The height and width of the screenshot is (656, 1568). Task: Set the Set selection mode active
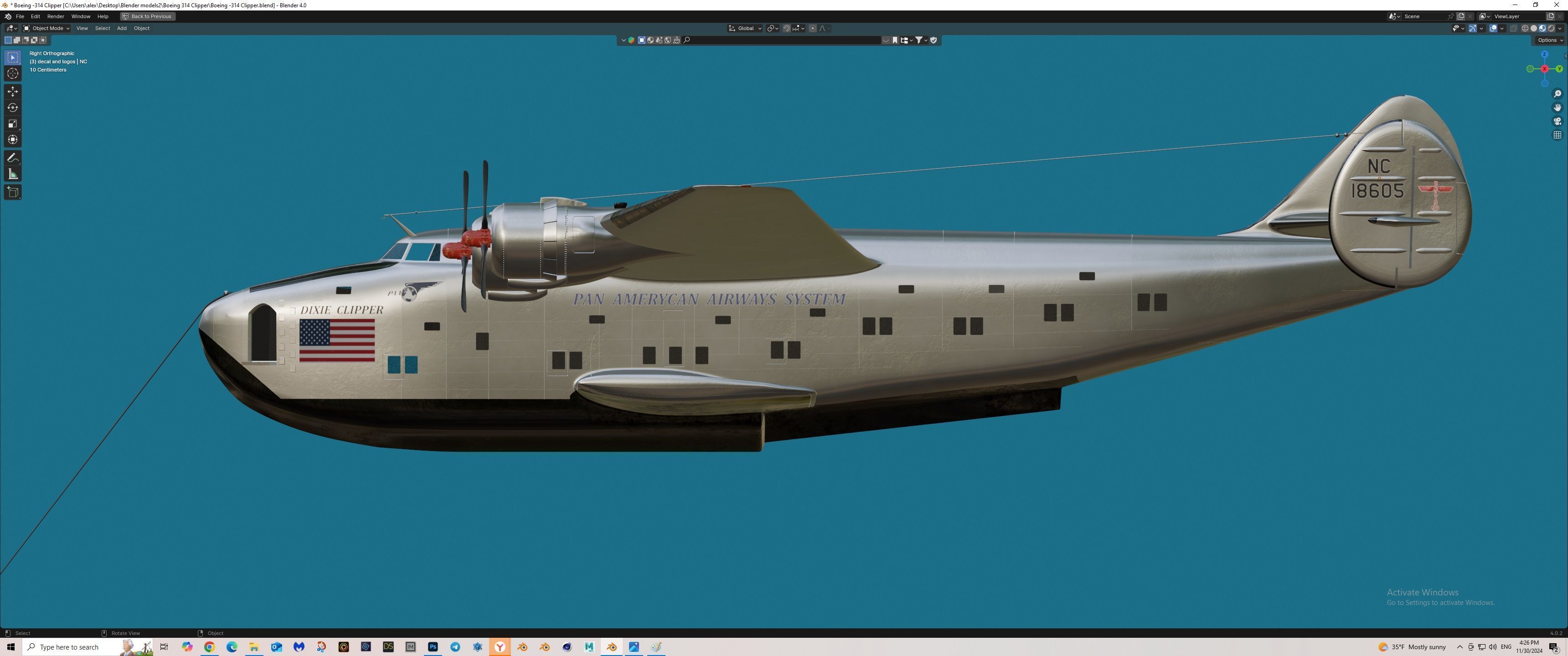(x=9, y=40)
